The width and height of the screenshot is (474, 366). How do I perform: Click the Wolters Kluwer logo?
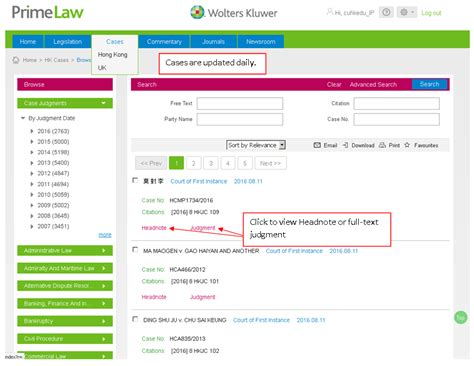(x=234, y=13)
